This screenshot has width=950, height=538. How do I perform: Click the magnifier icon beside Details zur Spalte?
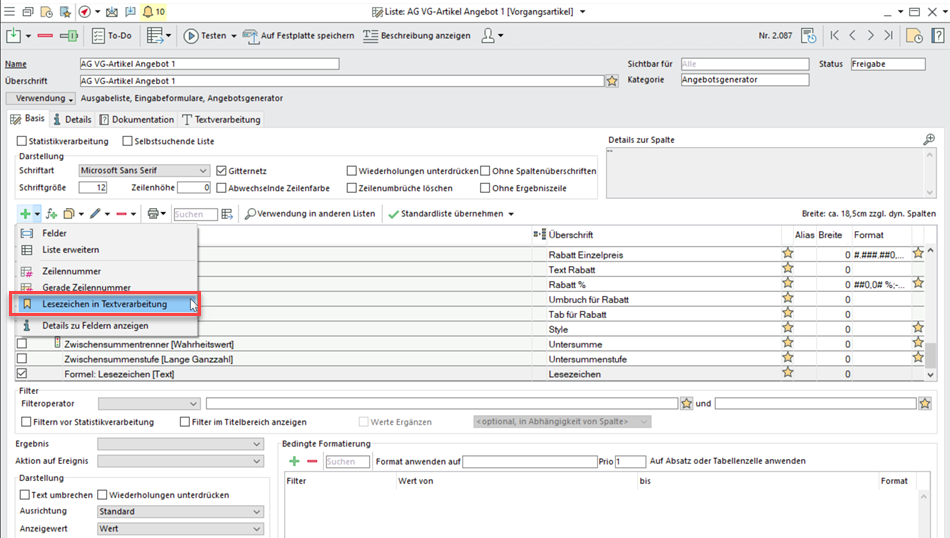(929, 140)
